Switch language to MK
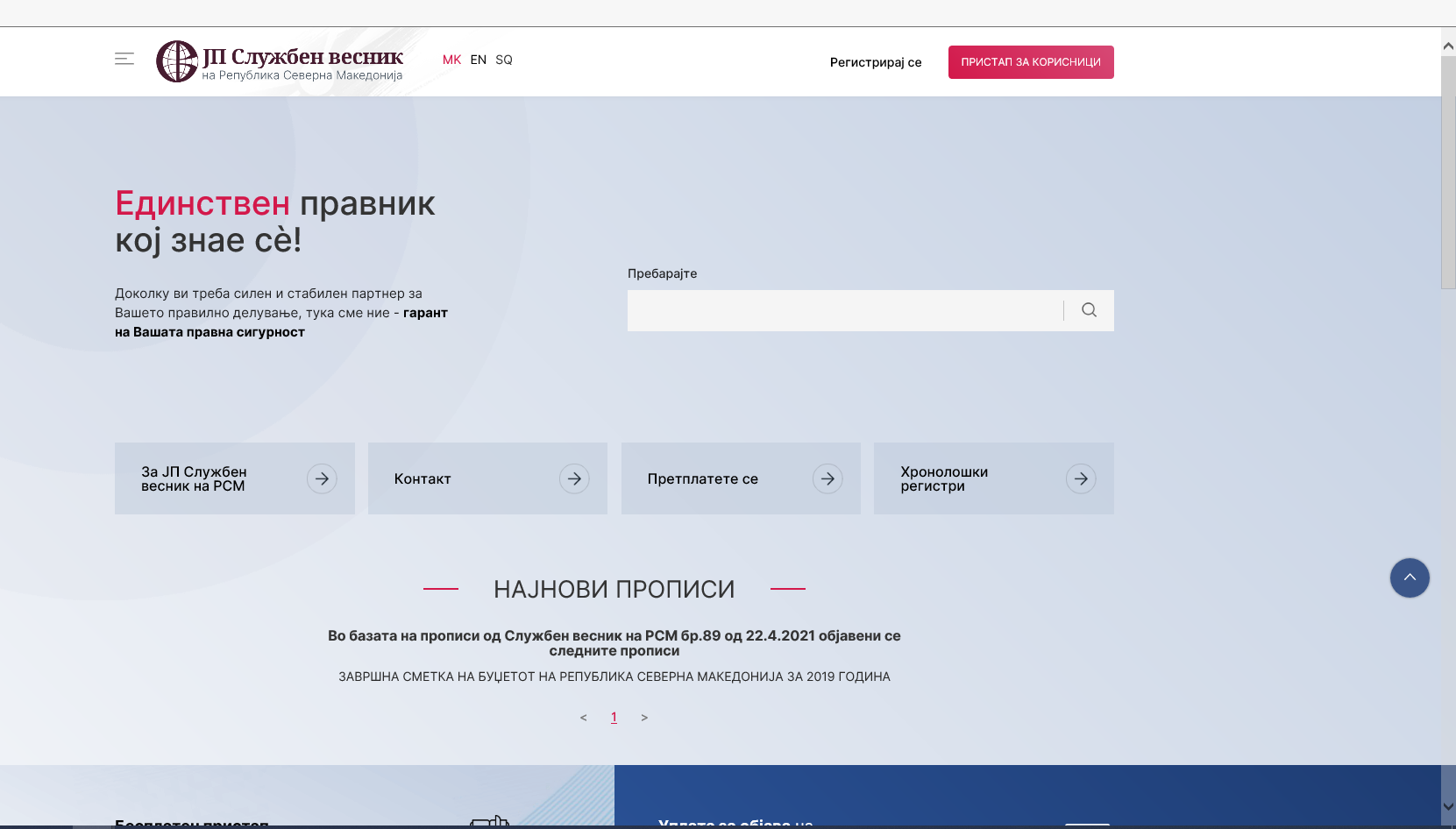Viewport: 1456px width, 829px height. 451,60
